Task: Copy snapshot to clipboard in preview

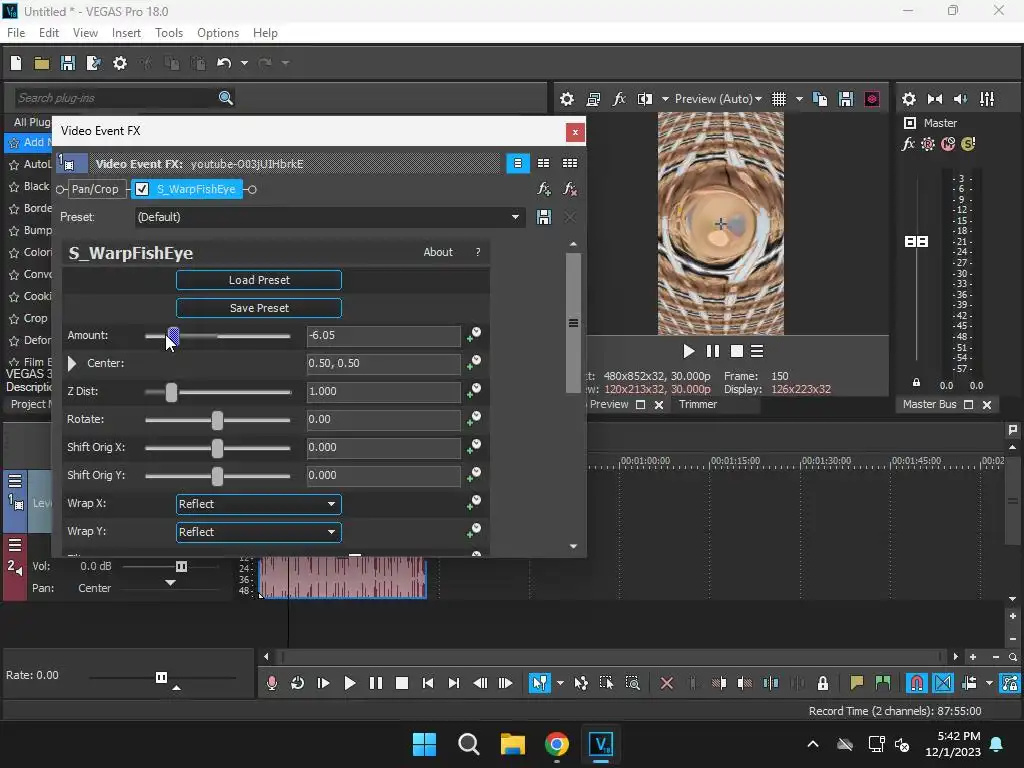Action: [x=820, y=99]
